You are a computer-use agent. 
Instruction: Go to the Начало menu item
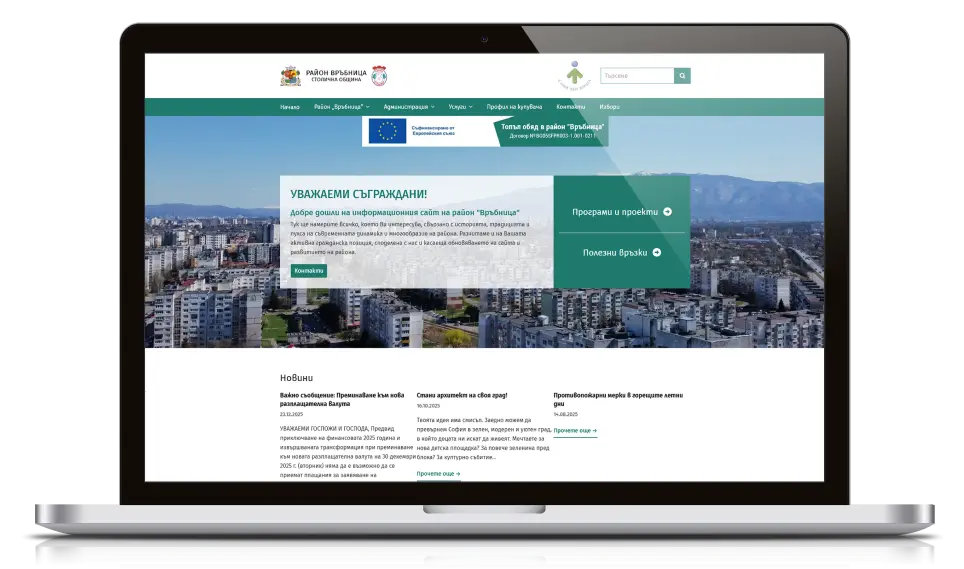(290, 107)
